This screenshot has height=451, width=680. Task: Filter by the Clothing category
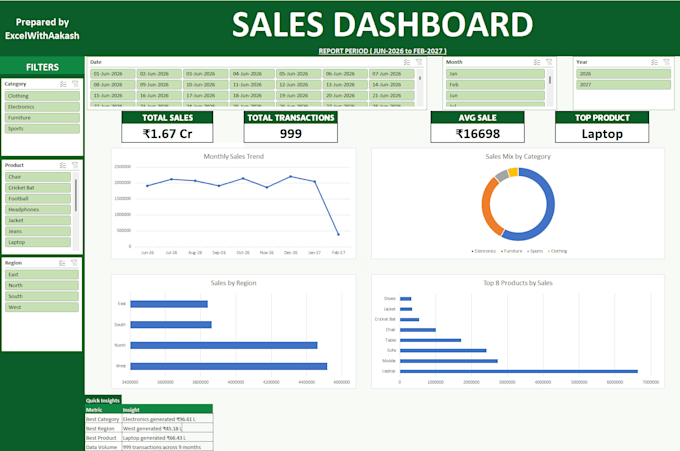pyautogui.click(x=42, y=96)
